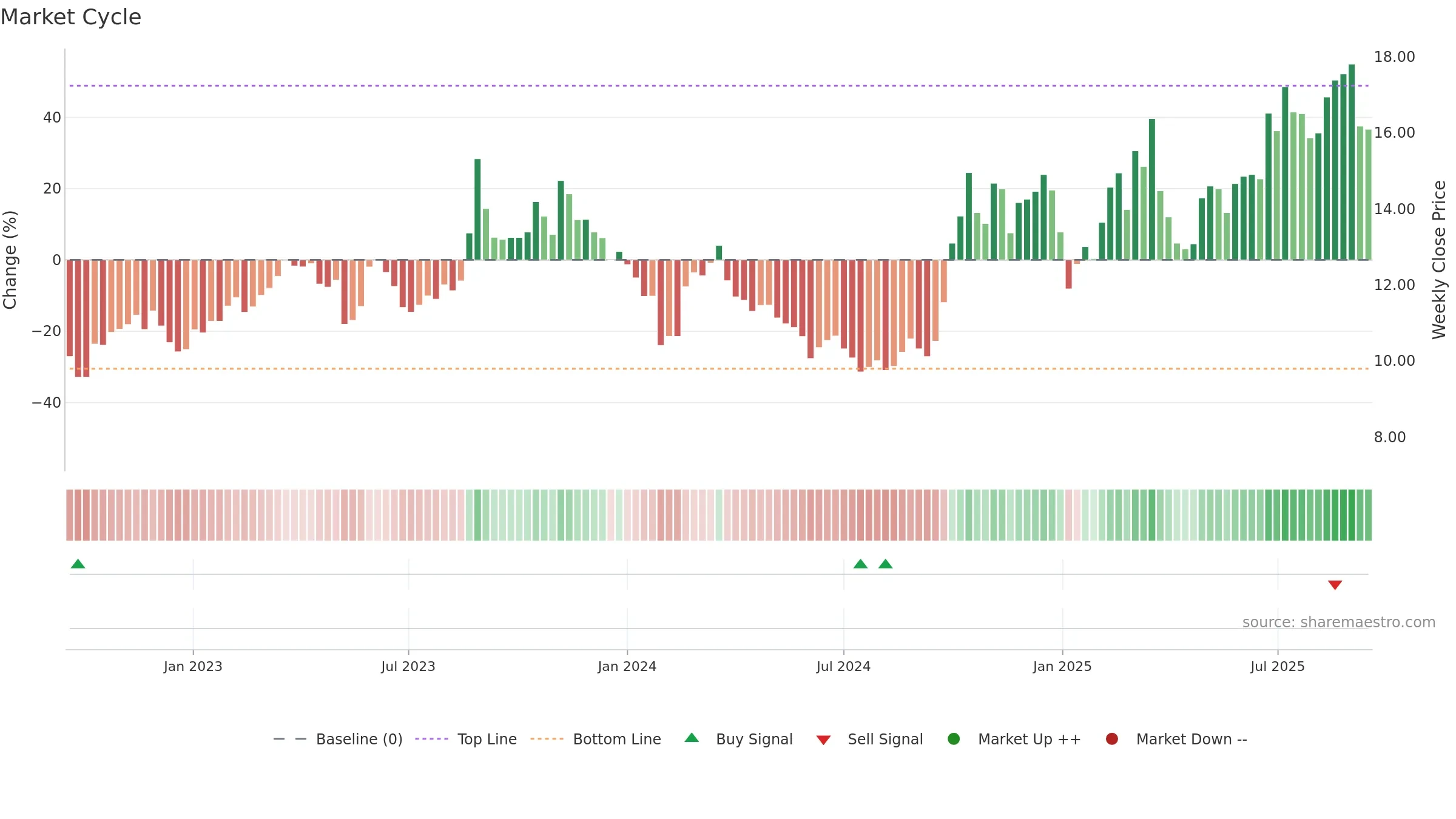Viewport: 1456px width, 819px height.
Task: Click the 10.00 price axis label
Action: point(1394,361)
